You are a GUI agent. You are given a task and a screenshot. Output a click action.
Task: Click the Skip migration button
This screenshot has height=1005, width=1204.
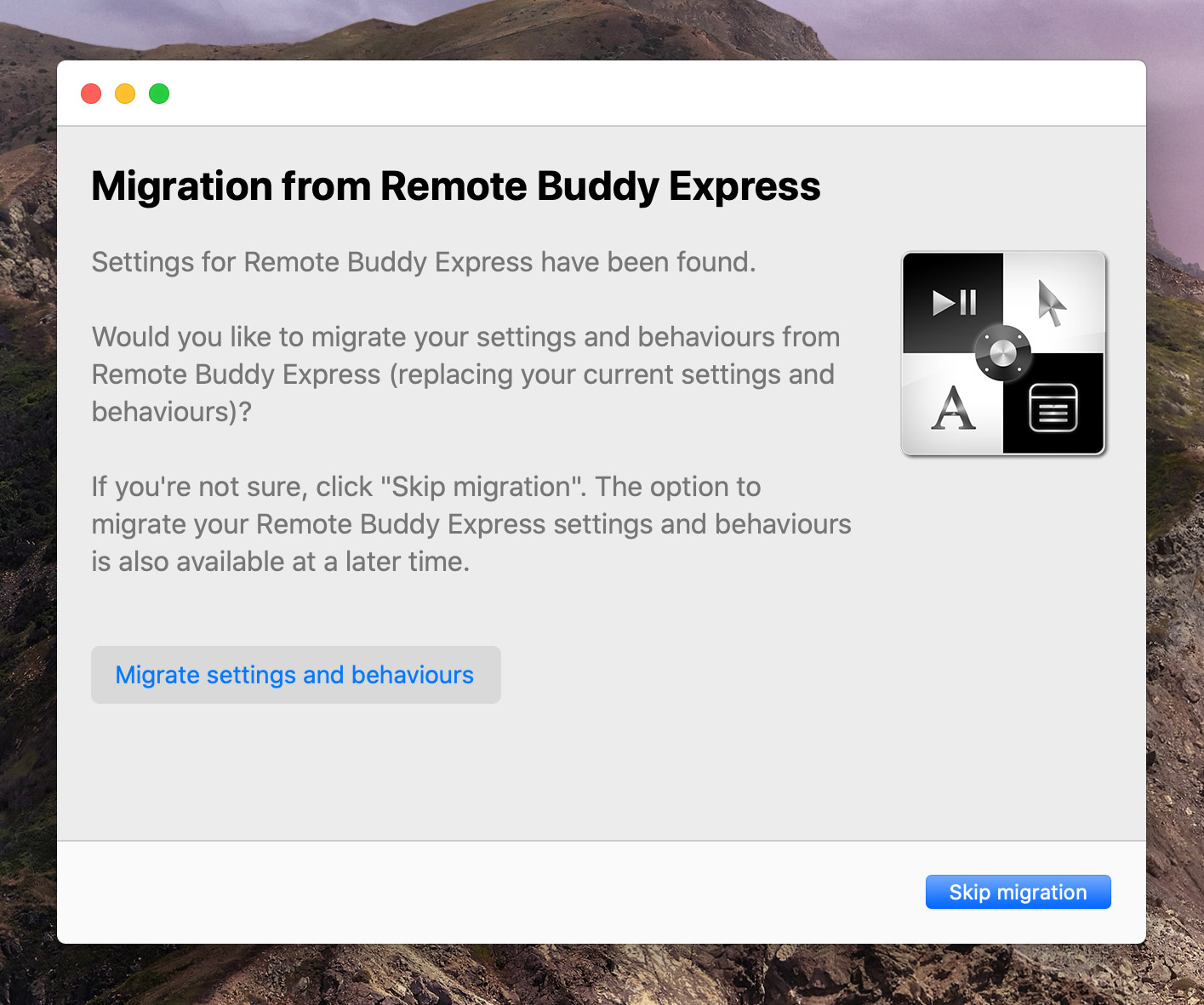[1018, 892]
